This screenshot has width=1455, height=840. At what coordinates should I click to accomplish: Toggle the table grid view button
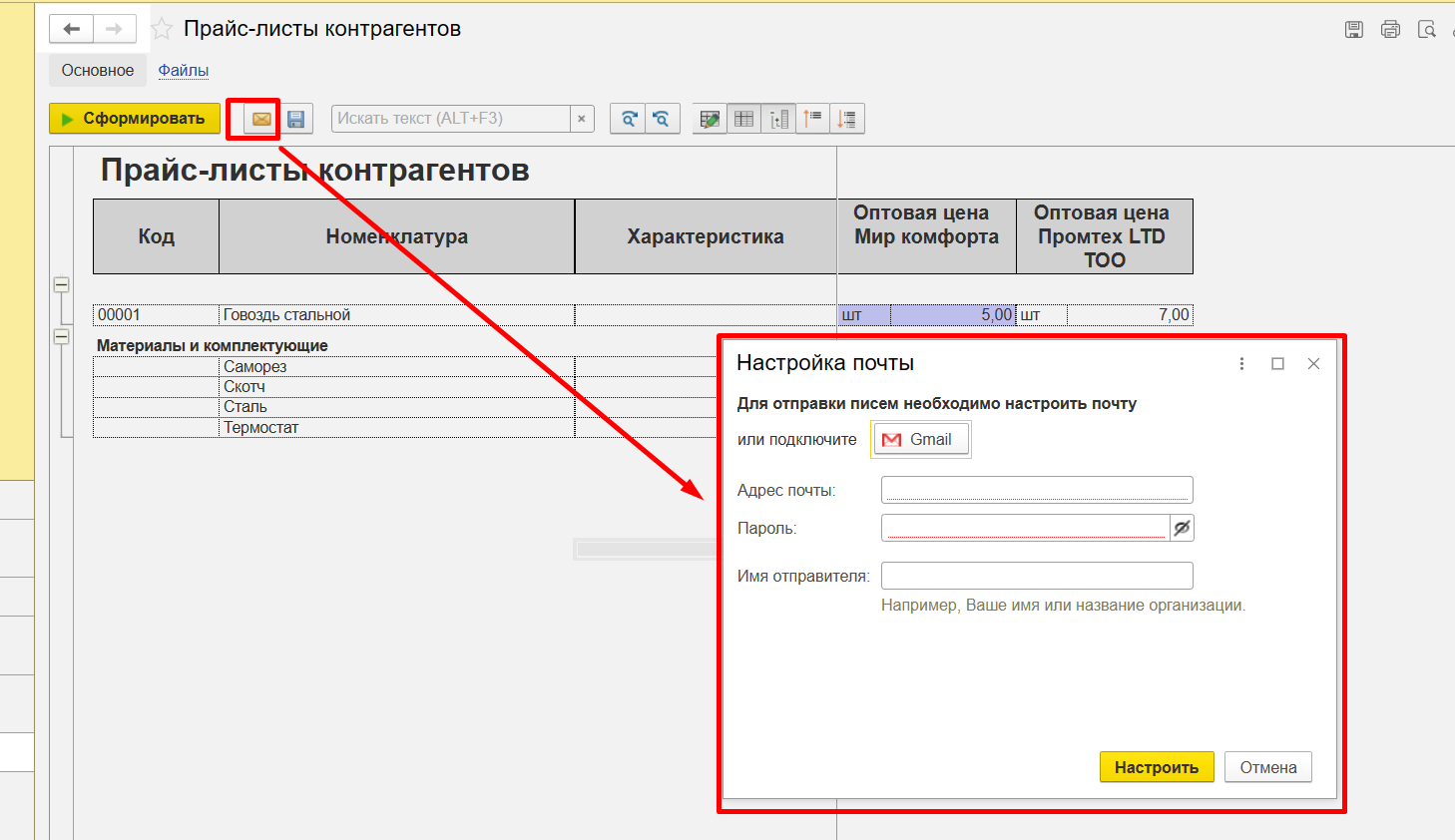point(744,119)
